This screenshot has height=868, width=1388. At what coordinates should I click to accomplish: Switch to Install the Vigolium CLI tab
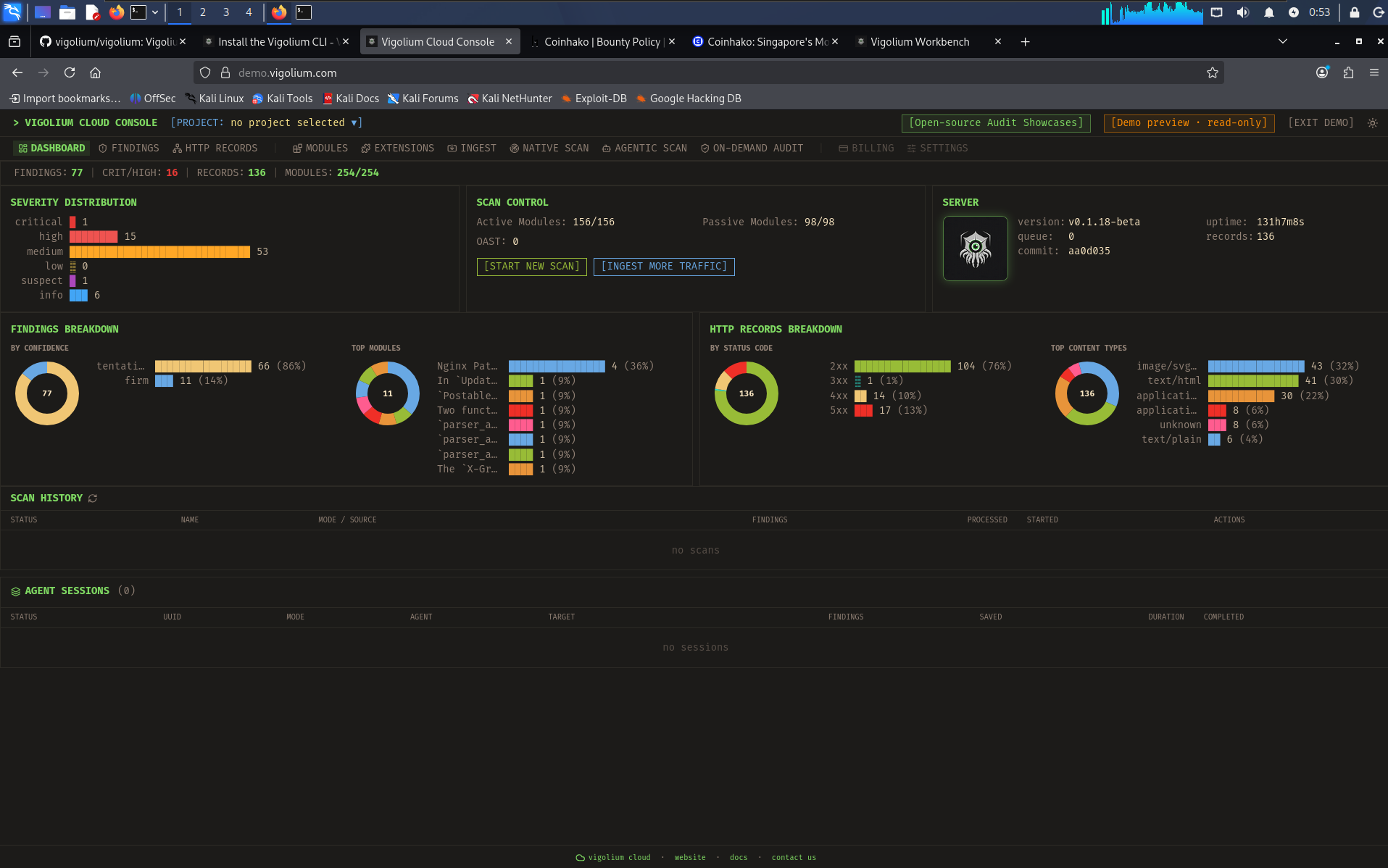(x=276, y=42)
